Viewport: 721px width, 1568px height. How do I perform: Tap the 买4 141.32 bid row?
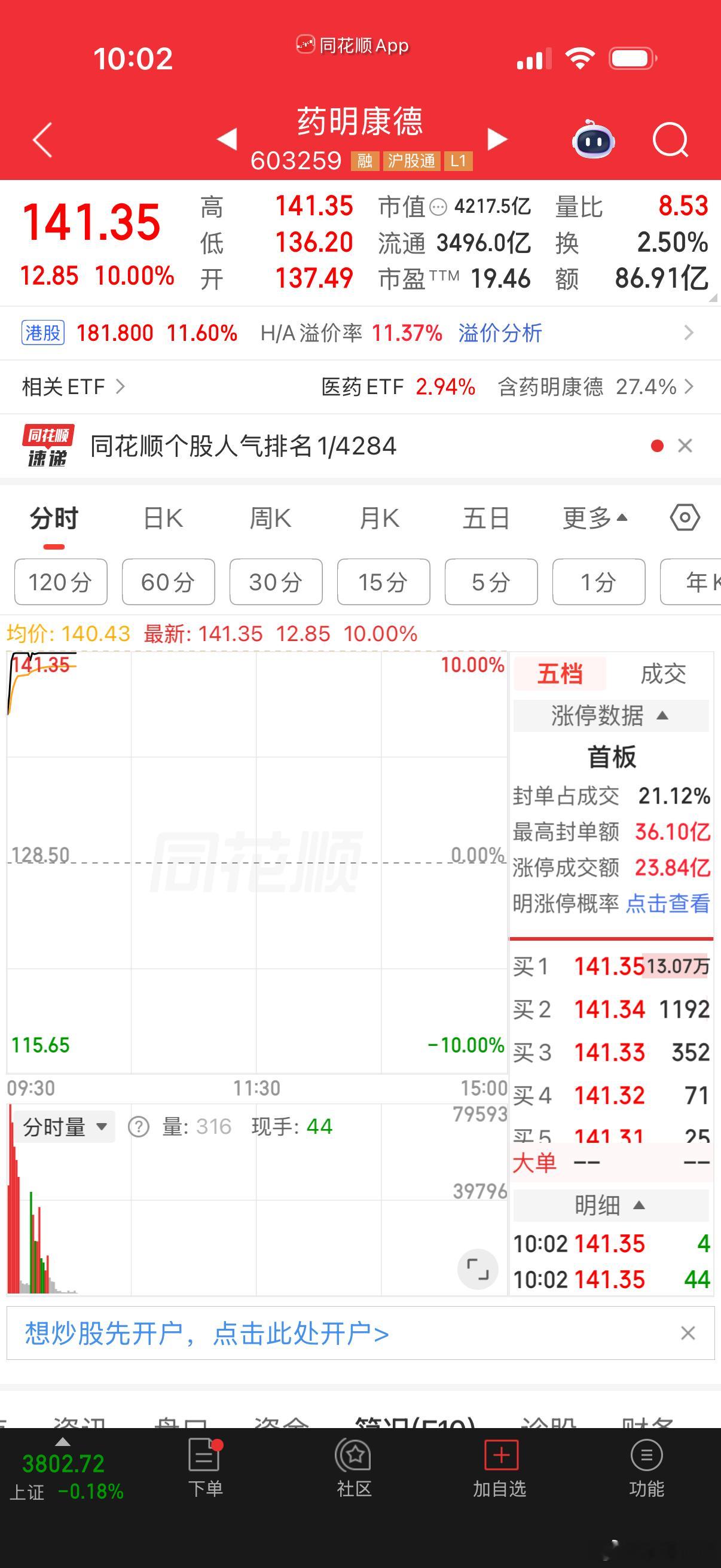click(x=611, y=1096)
